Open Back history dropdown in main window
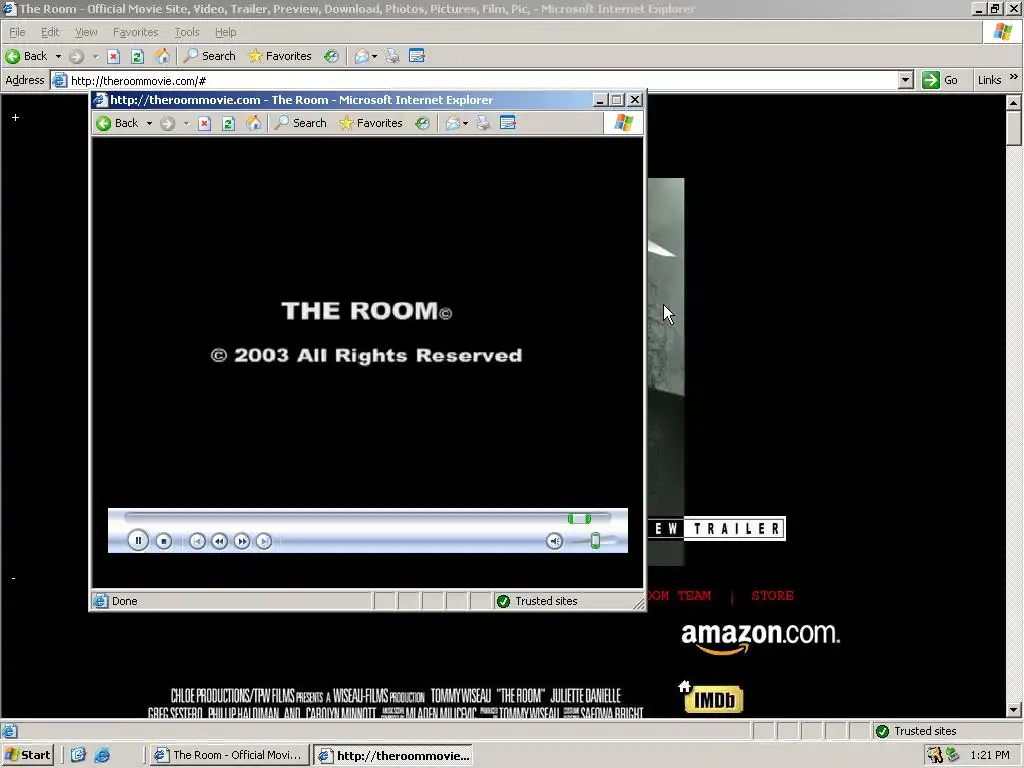 (x=58, y=56)
